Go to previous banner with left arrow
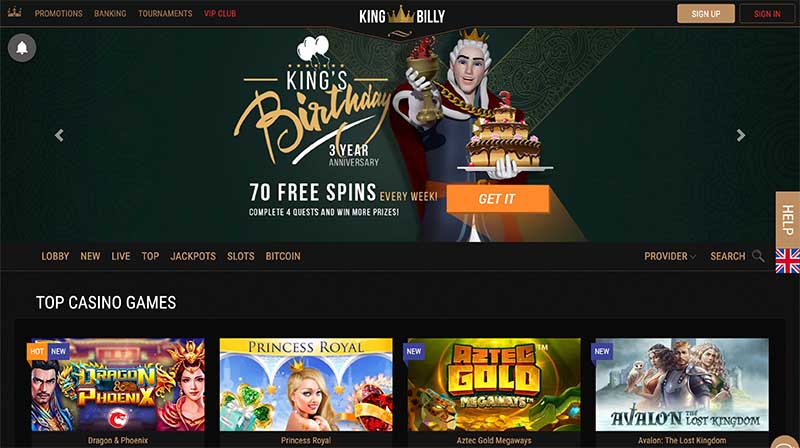The image size is (800, 448). 59,135
